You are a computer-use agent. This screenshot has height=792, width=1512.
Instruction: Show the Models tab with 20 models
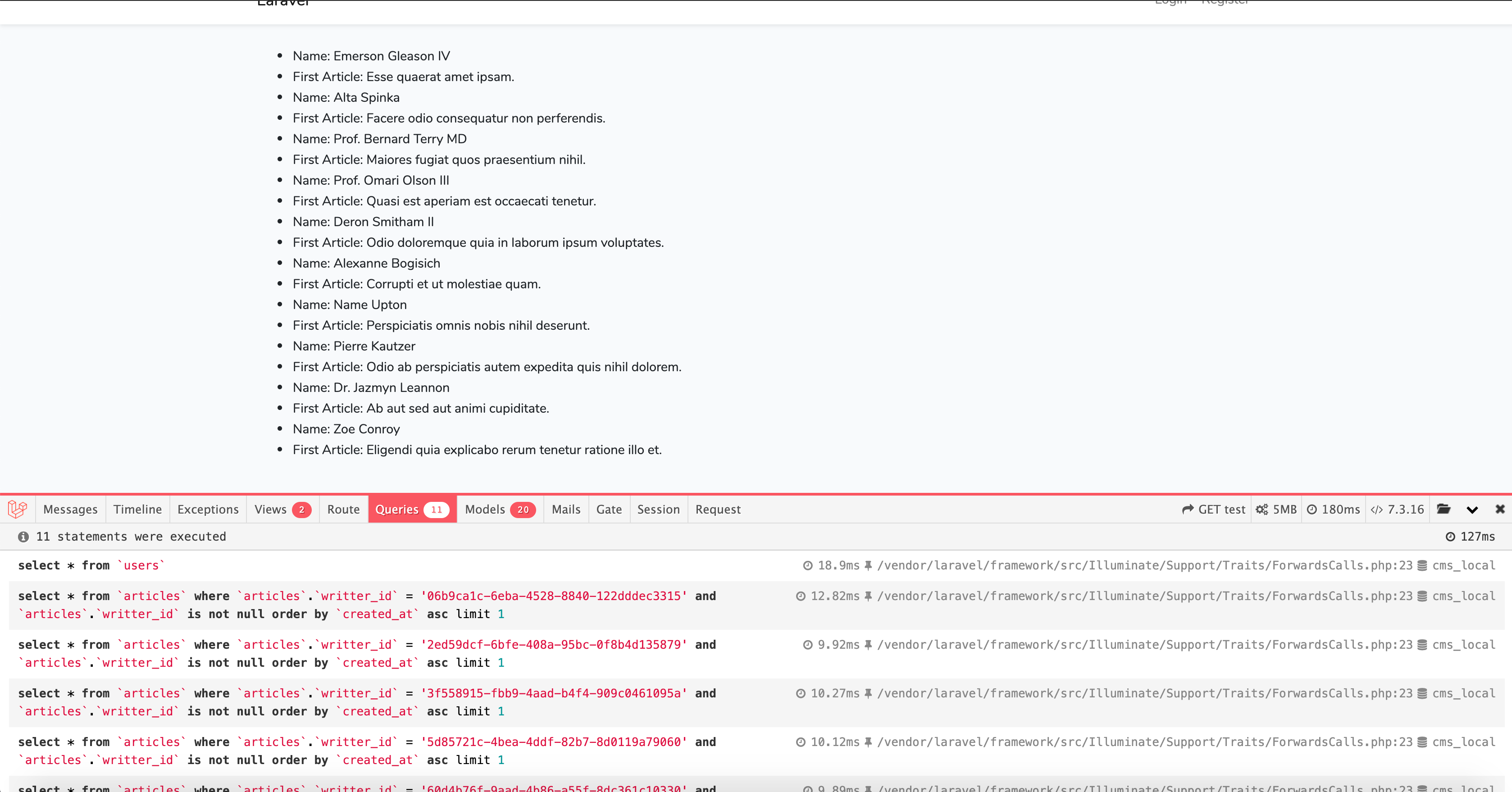pos(500,510)
